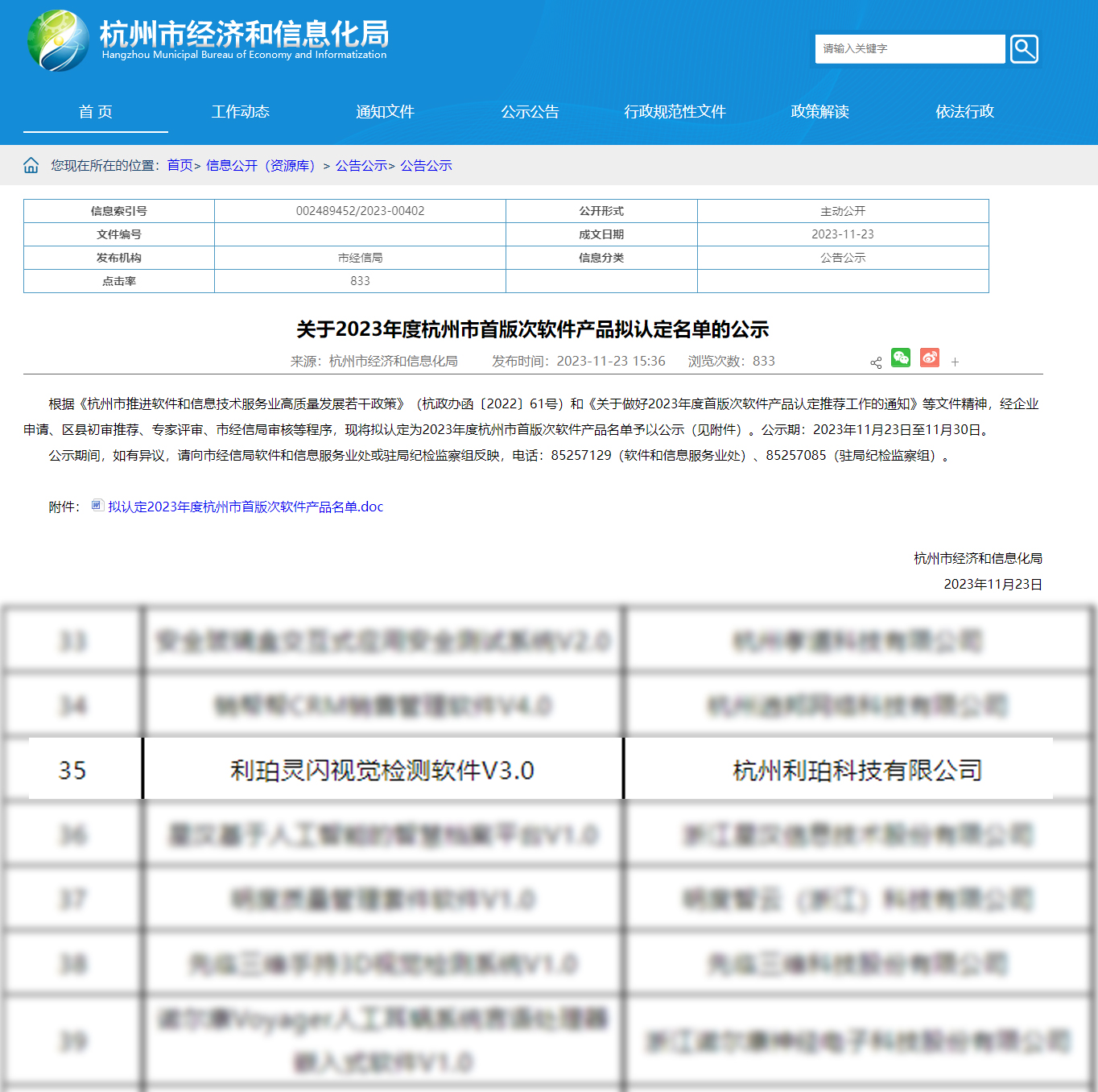Click the magnifier search icon button
Screen dimensions: 1098x1092
pos(1024,49)
